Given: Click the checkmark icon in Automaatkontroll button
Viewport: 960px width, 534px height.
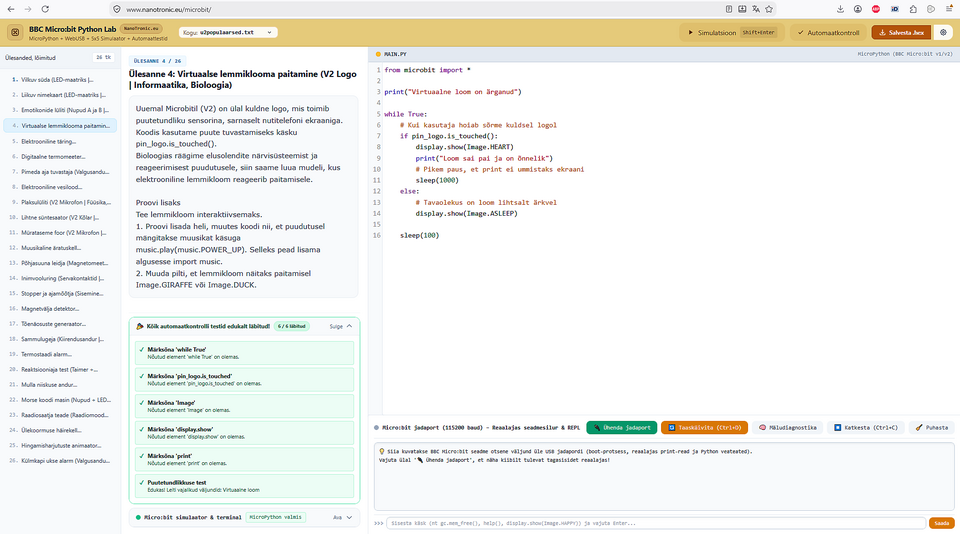Looking at the screenshot, I should [x=800, y=32].
